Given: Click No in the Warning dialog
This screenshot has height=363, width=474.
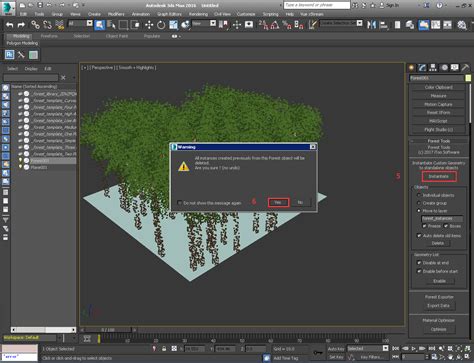Looking at the screenshot, I should click(x=301, y=202).
